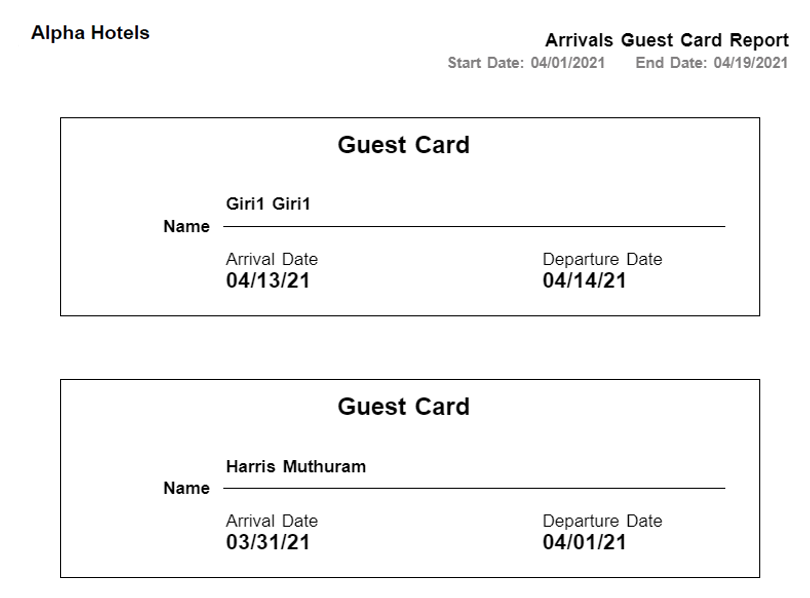Click the name underline below Giri1 Giri1
This screenshot has width=810, height=598.
[x=474, y=227]
